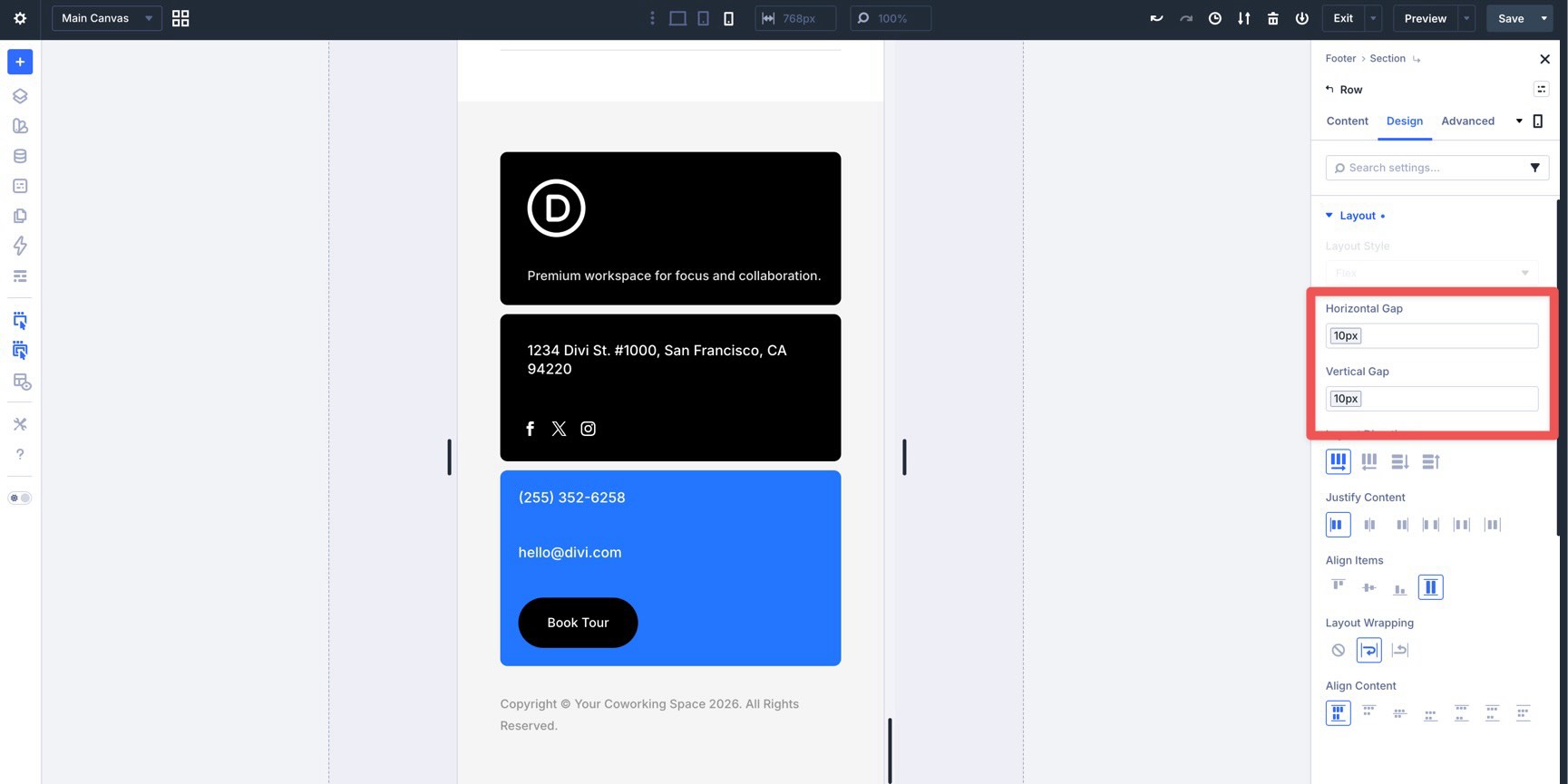Click the filter icon in settings search

(1534, 168)
